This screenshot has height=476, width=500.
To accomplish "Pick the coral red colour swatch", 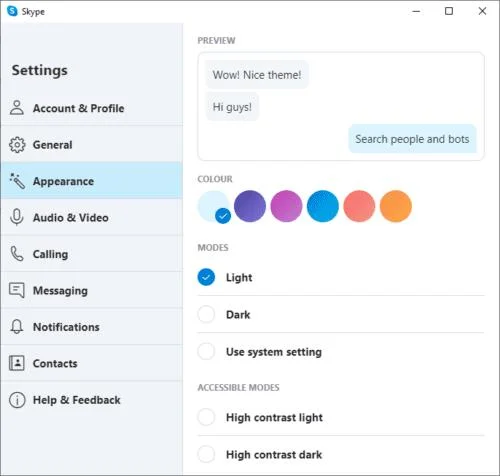I will pyautogui.click(x=359, y=206).
